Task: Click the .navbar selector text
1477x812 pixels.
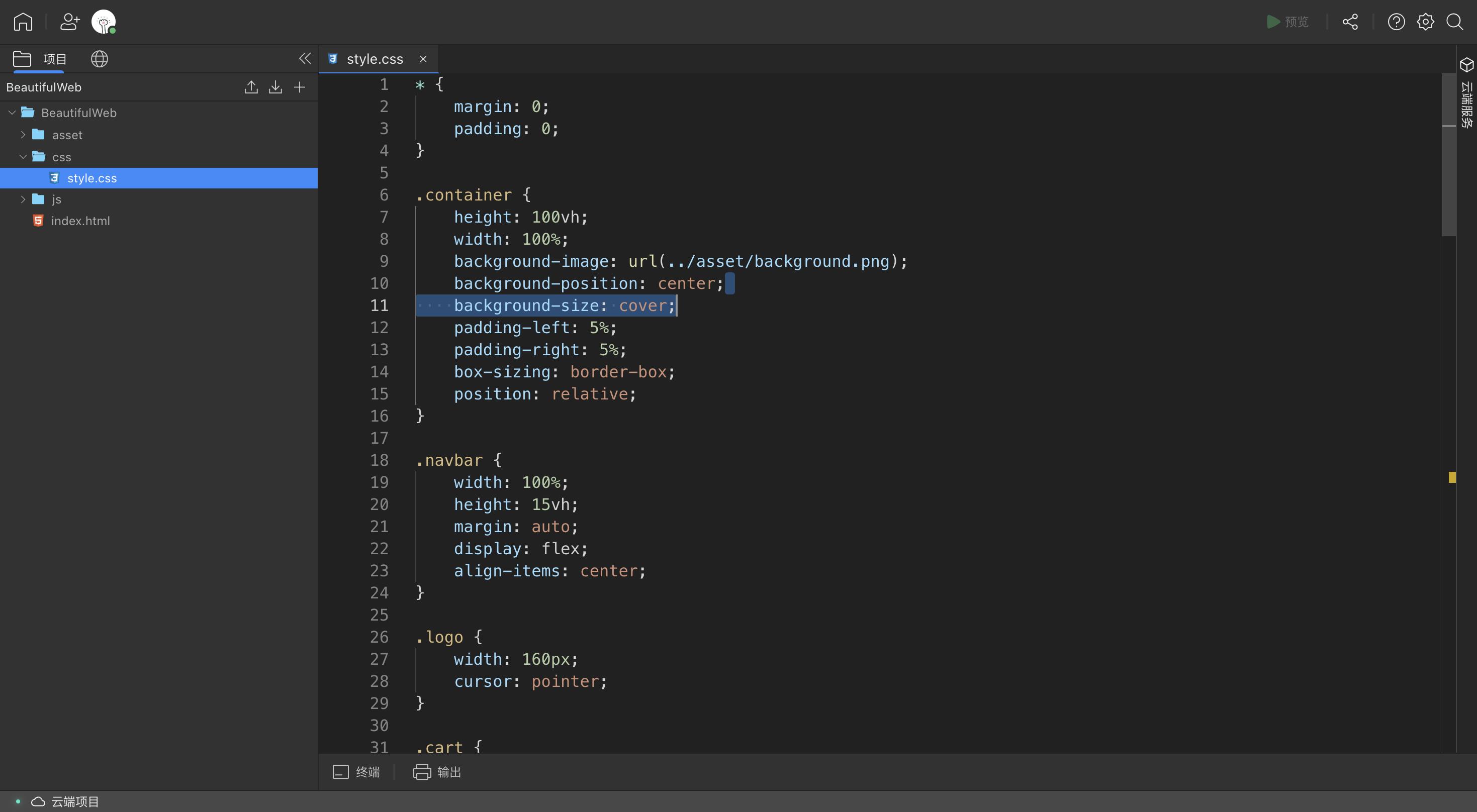Action: (x=449, y=460)
